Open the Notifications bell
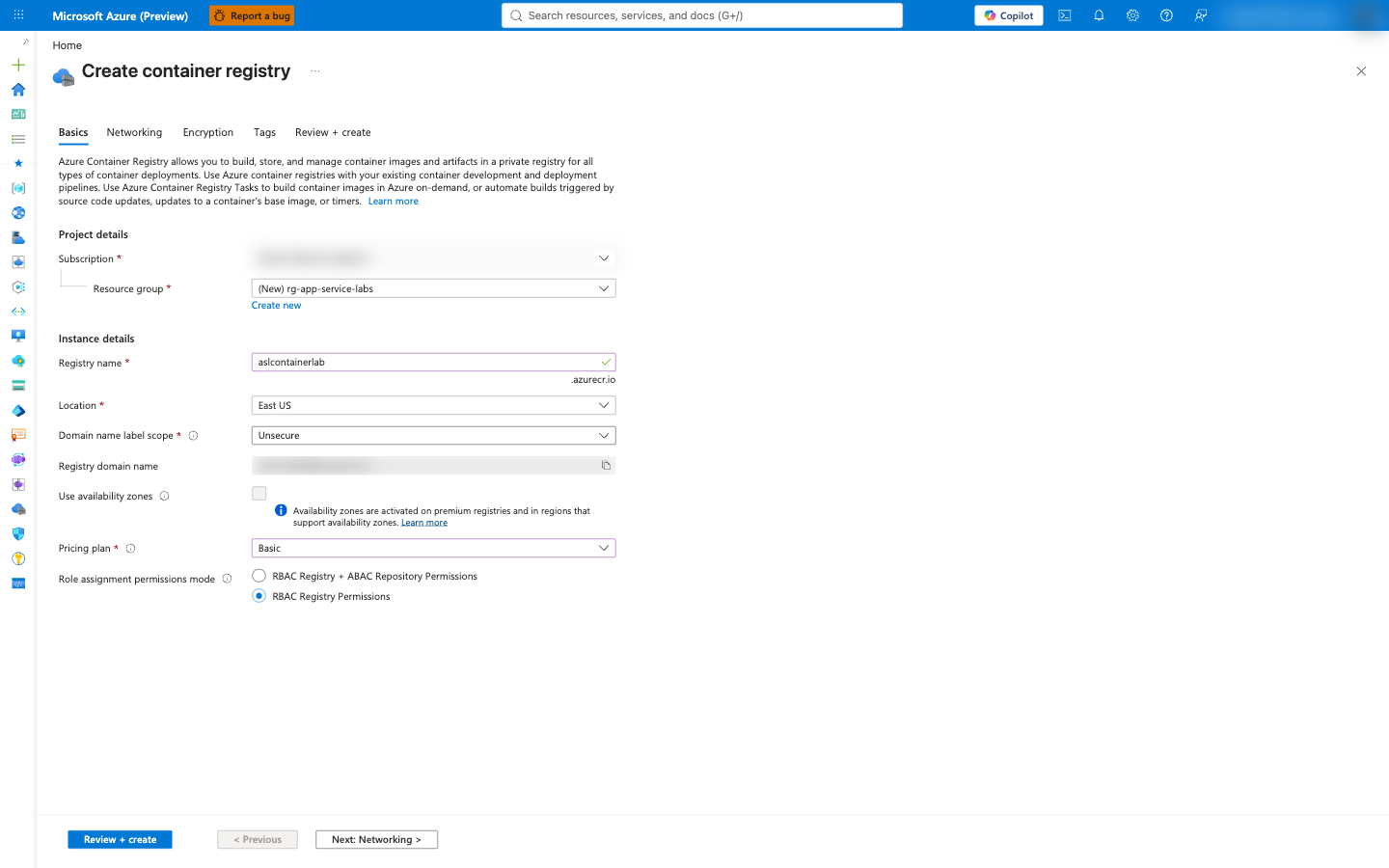This screenshot has width=1389, height=868. click(x=1099, y=15)
